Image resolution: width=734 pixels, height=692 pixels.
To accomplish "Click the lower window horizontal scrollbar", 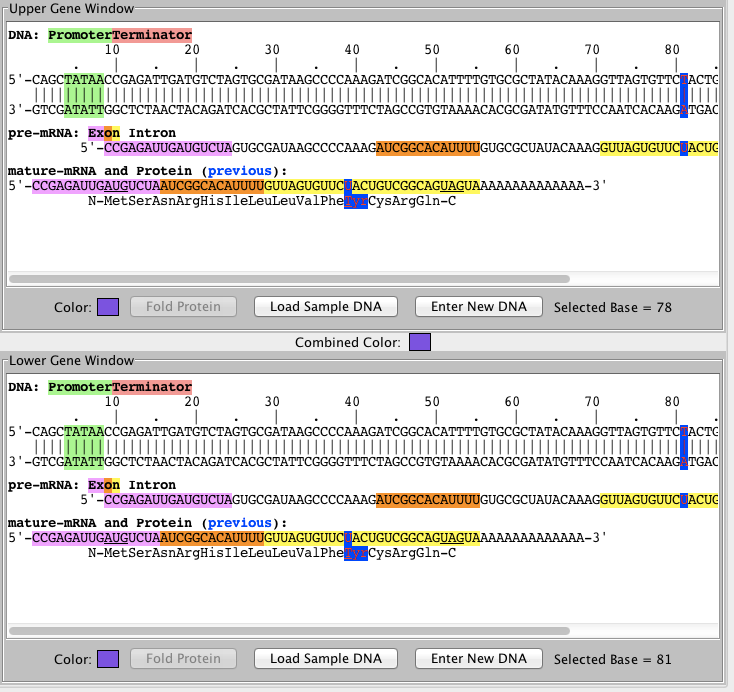I will 288,631.
